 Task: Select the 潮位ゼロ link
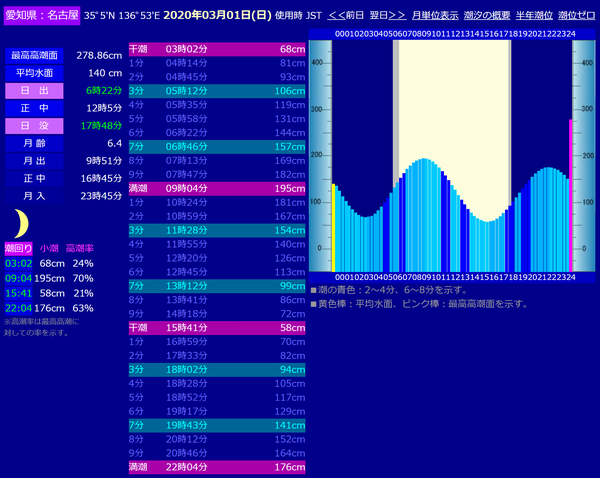(x=577, y=16)
